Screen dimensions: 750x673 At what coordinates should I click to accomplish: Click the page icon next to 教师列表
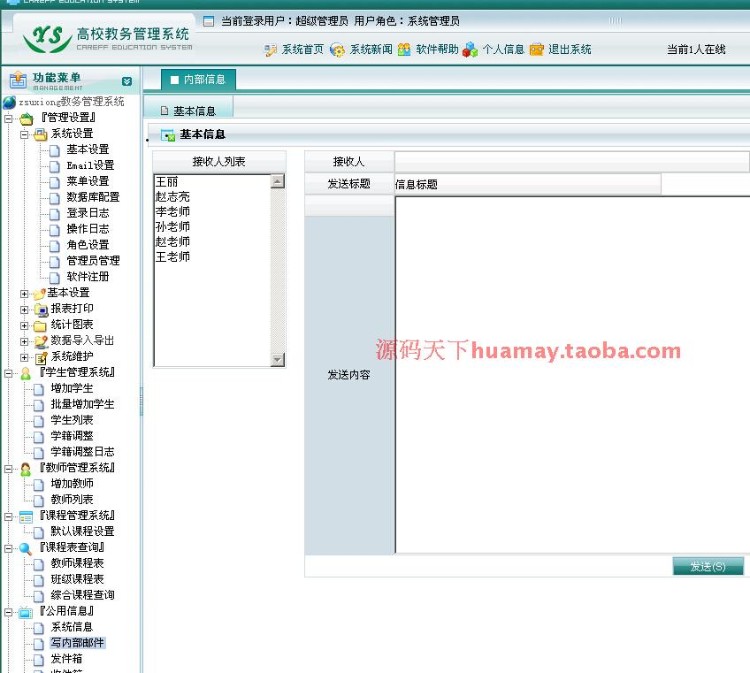[x=39, y=500]
